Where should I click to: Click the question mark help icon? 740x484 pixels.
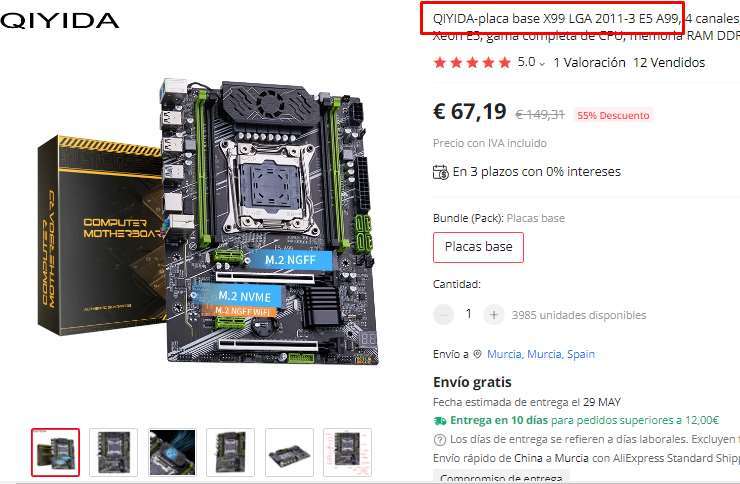(x=439, y=440)
